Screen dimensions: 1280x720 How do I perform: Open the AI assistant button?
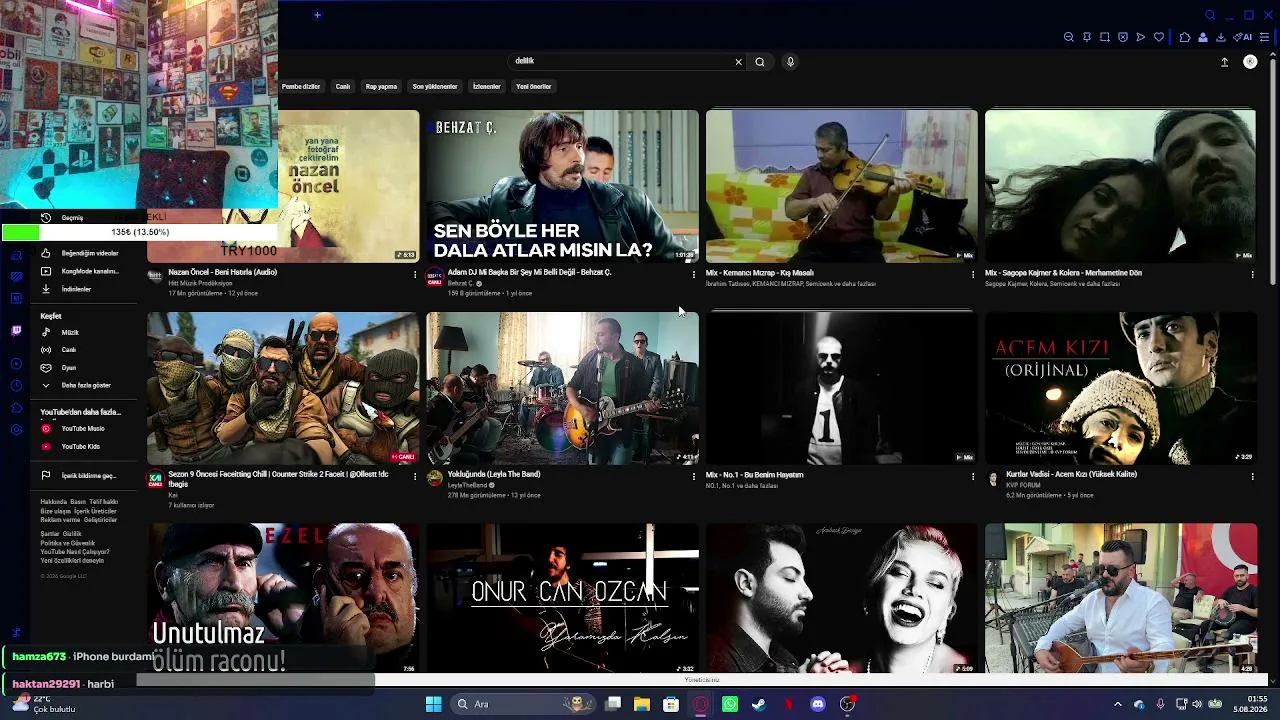pos(1243,37)
